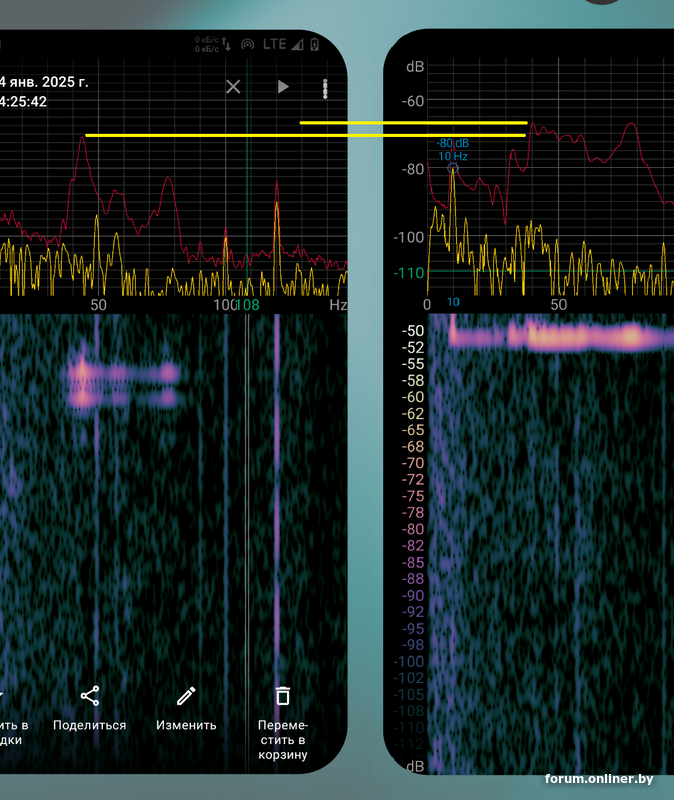Click the date '2025 г.' text
The width and height of the screenshot is (674, 800).
tap(66, 82)
